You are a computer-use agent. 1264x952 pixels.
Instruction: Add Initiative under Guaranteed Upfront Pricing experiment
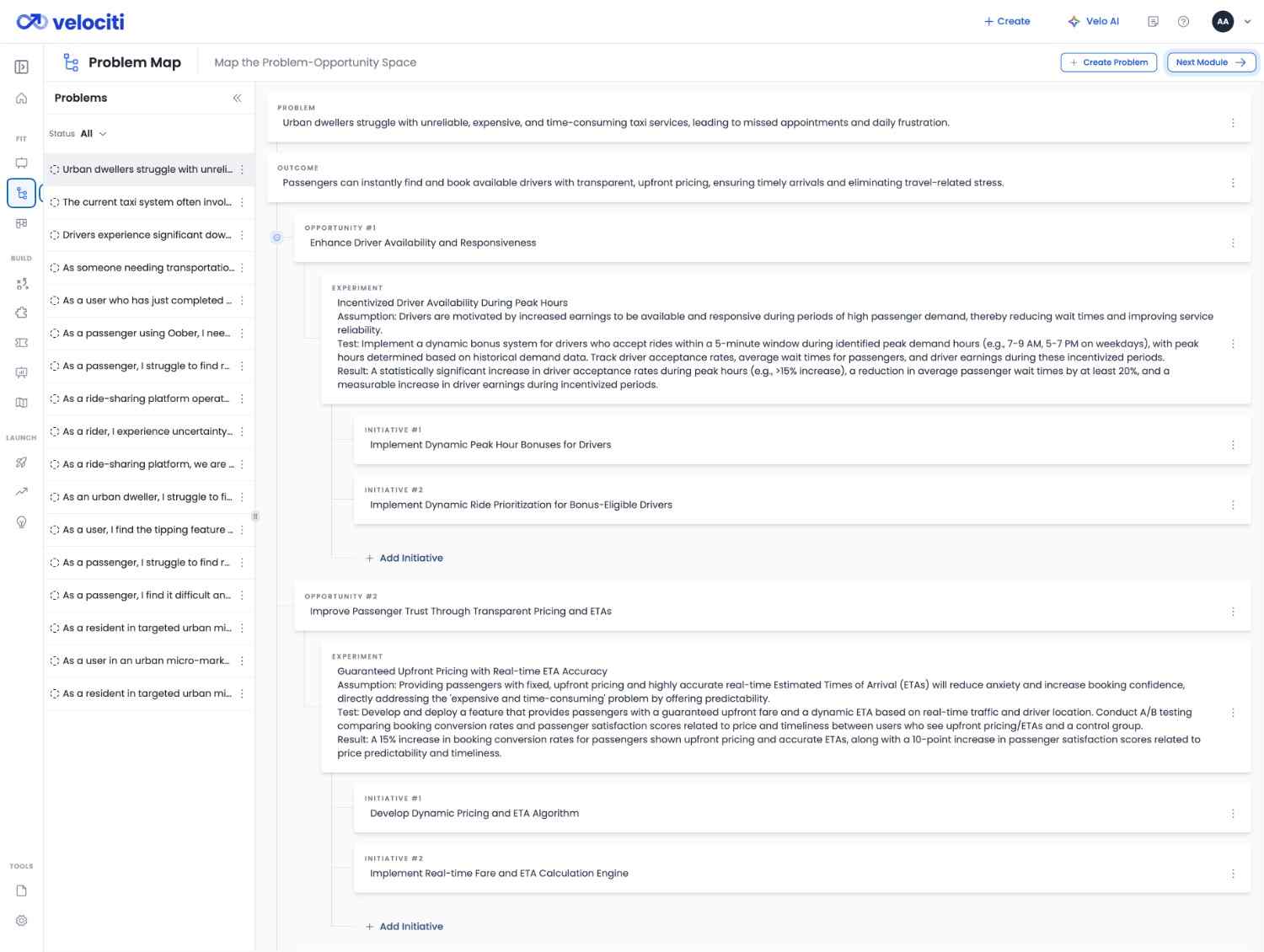point(404,927)
